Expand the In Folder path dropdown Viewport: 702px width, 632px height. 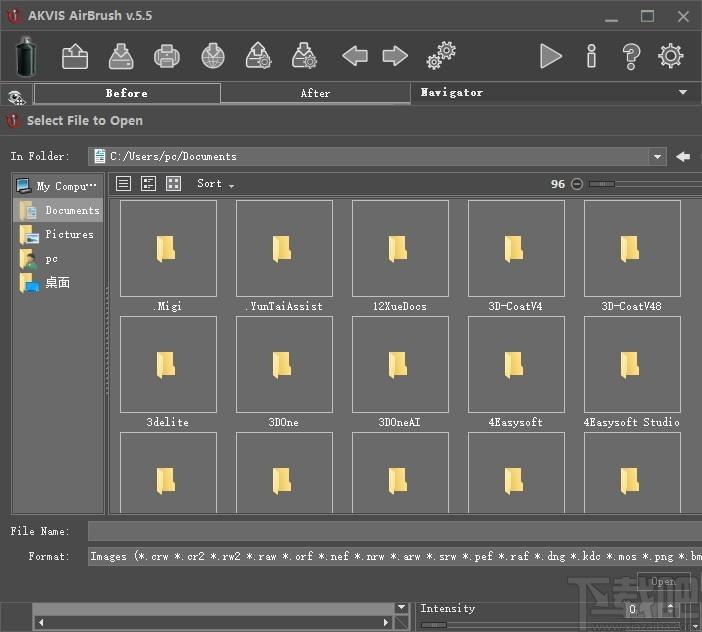pos(657,157)
